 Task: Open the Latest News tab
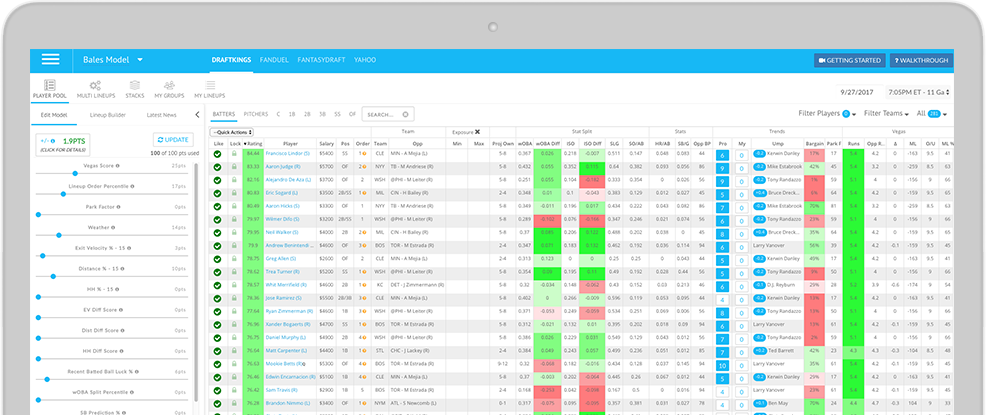(162, 115)
